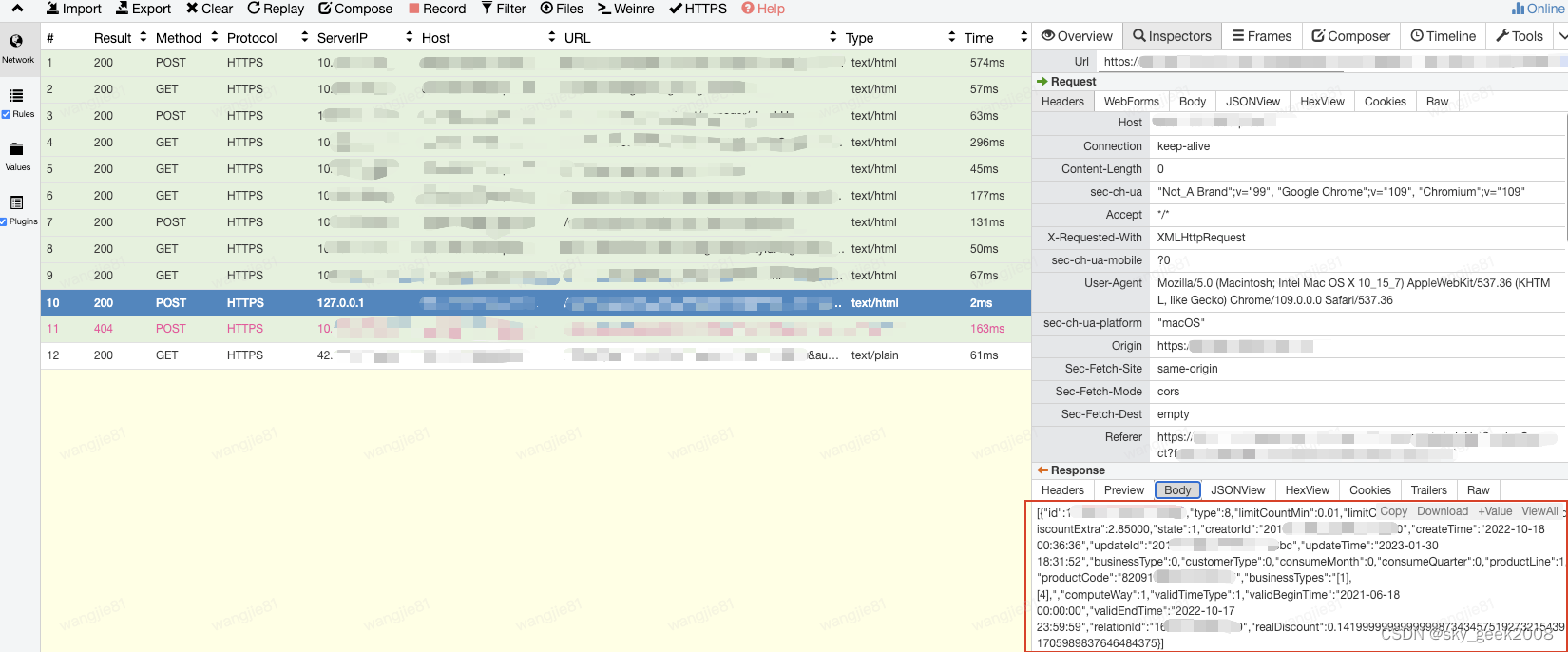
Task: Select session row 4 with 296ms time
Action: (536, 143)
